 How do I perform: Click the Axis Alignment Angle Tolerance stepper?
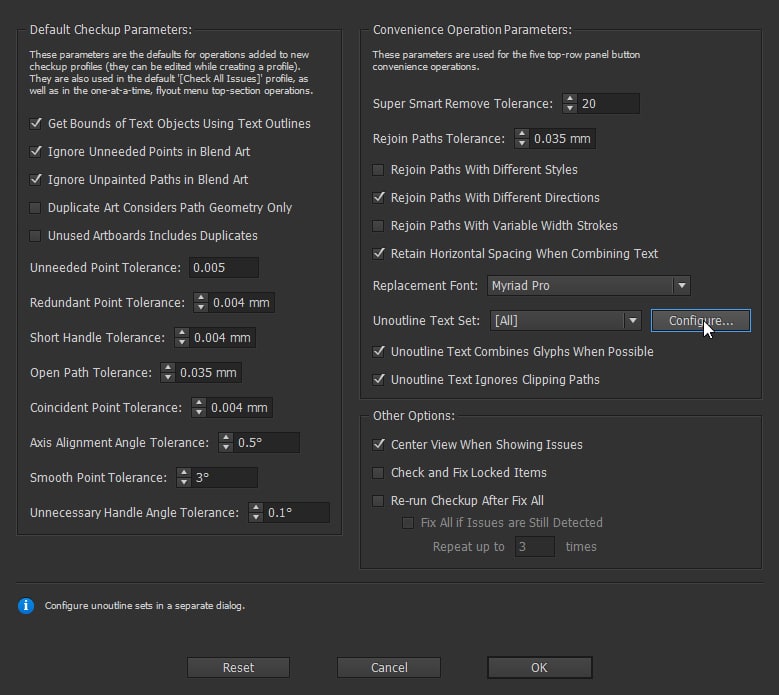[226, 442]
